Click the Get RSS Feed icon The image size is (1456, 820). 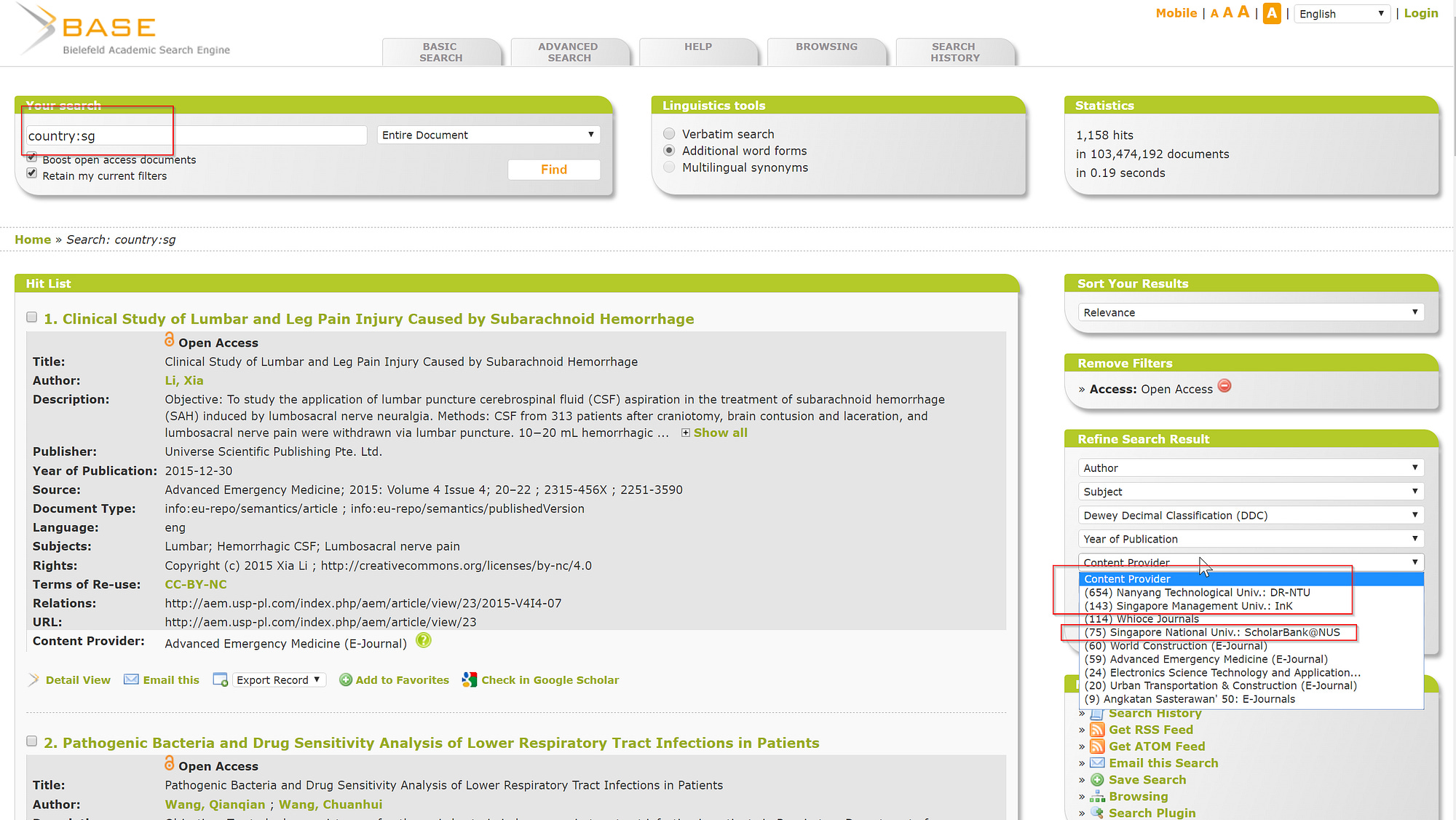[x=1097, y=730]
